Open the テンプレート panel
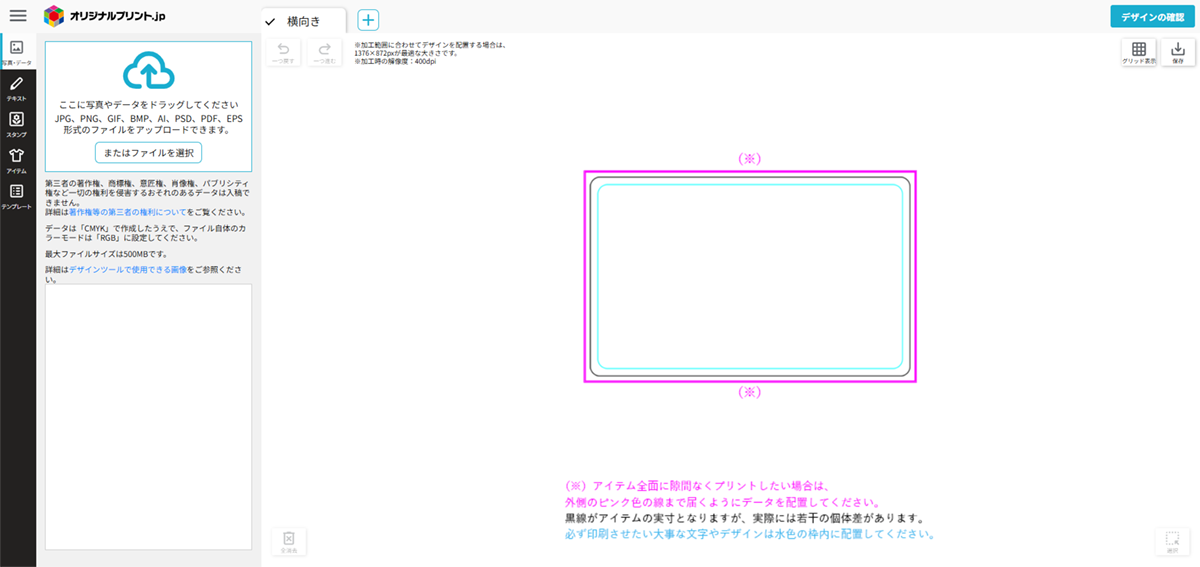Screen dimensions: 1200x567 (x=17, y=195)
